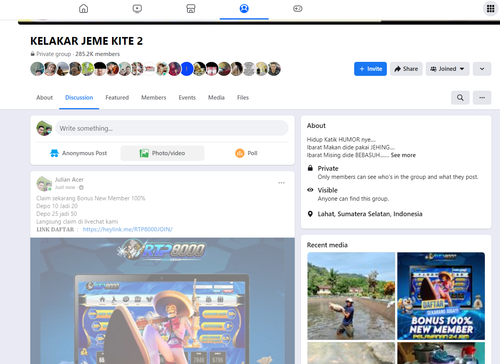Click the search group magnifier icon
Viewport: 500px width, 364px height.
460,98
